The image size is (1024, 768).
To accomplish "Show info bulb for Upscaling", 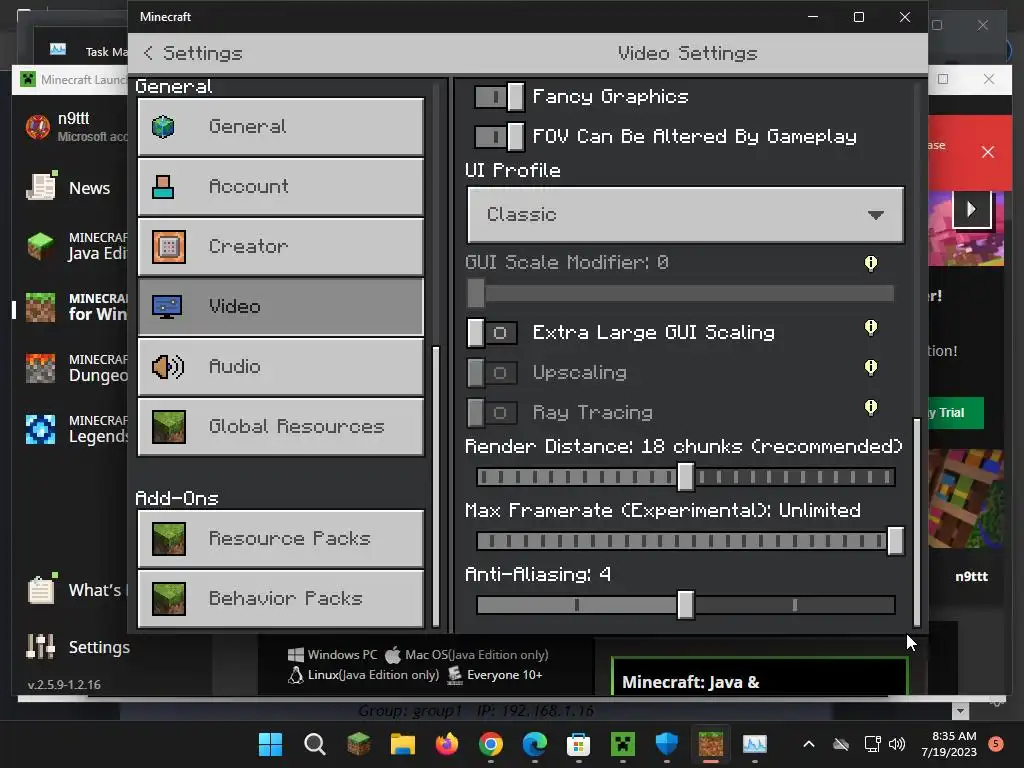I will (871, 368).
